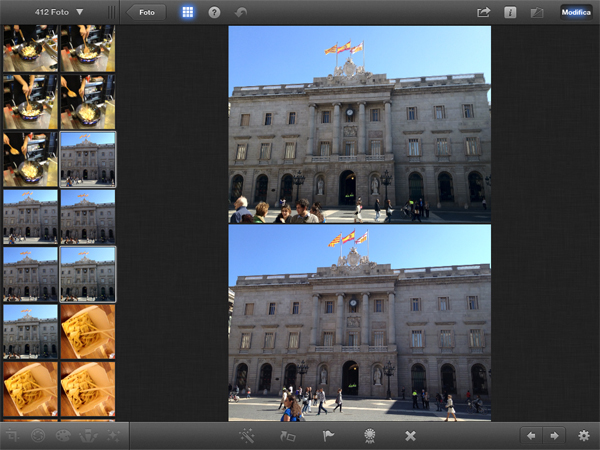600x450 pixels.
Task: Select the upper large building photo
Action: [360, 124]
